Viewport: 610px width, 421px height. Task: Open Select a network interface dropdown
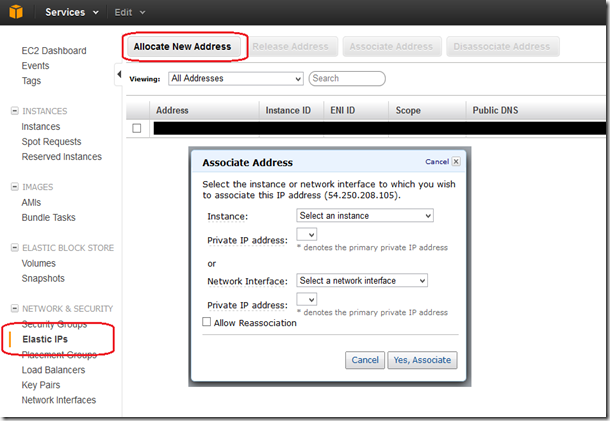tap(362, 281)
